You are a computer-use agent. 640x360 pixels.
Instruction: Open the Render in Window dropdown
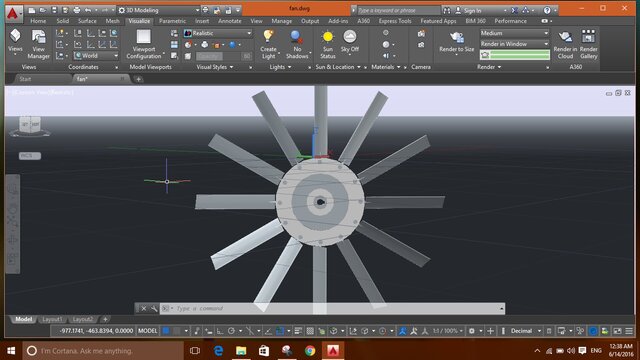click(514, 44)
